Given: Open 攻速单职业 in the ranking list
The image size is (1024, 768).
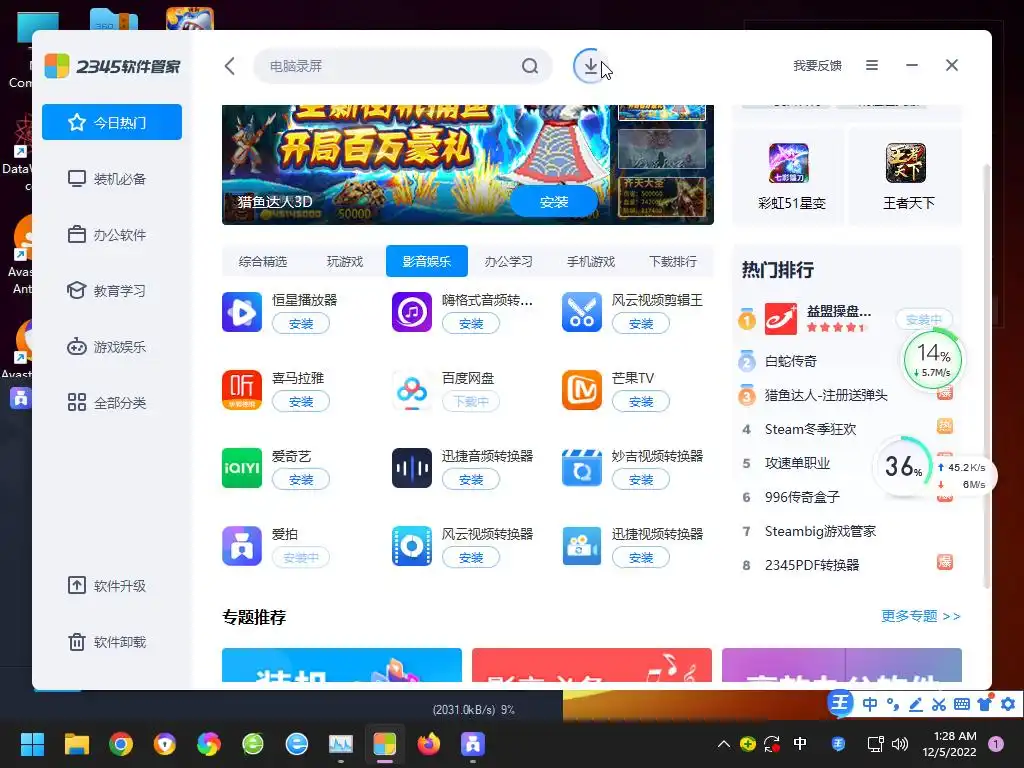Looking at the screenshot, I should tap(797, 463).
